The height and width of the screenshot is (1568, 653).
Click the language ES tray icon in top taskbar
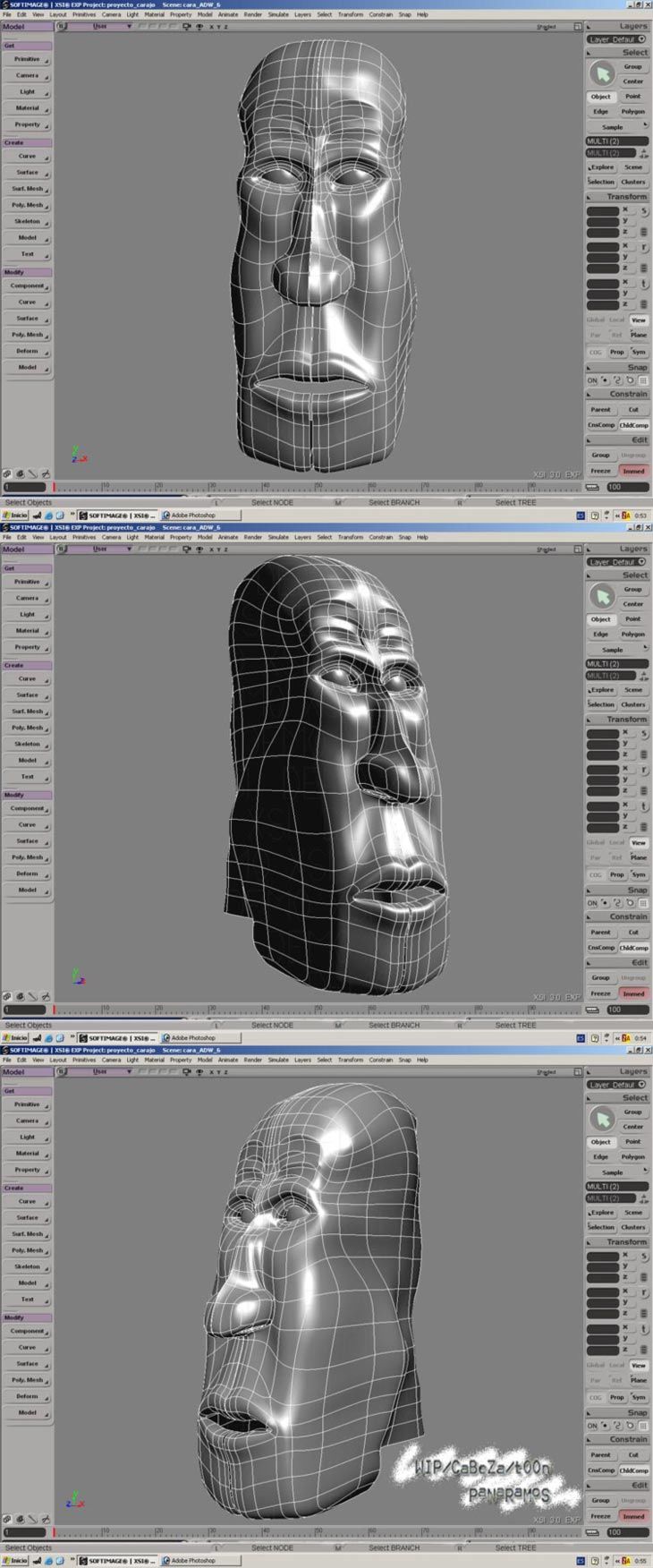[581, 516]
